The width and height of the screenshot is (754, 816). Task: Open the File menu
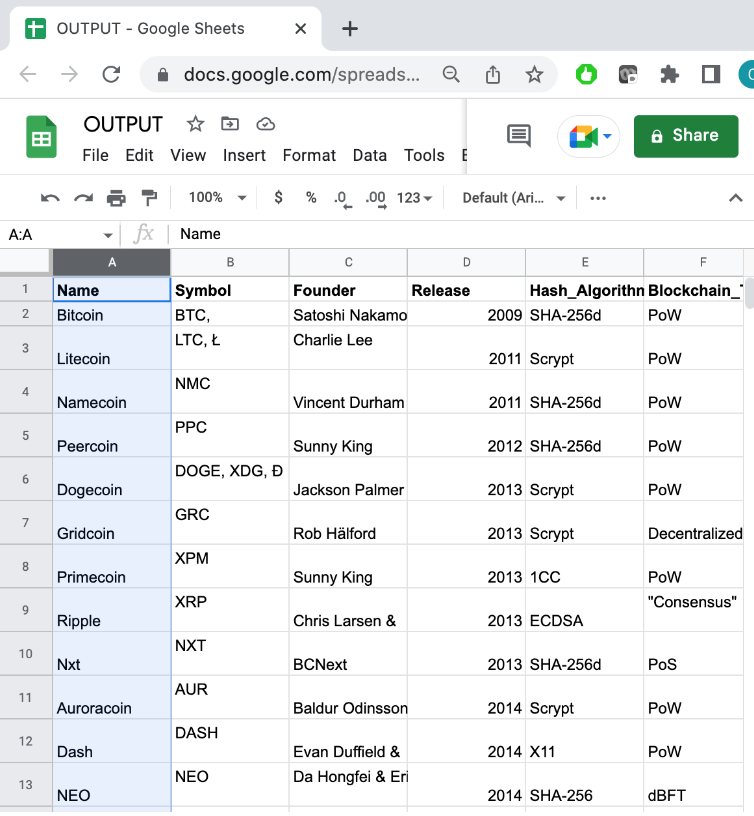pyautogui.click(x=95, y=156)
